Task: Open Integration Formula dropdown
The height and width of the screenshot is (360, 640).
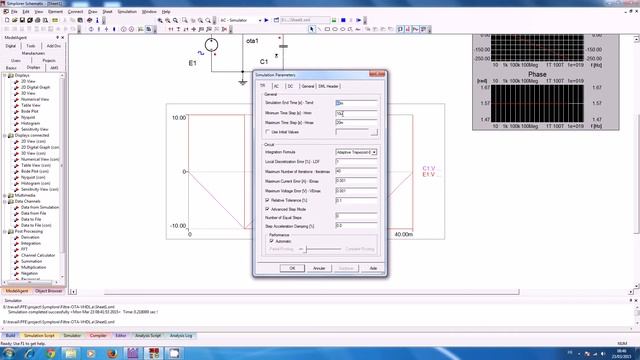Action: 374,152
